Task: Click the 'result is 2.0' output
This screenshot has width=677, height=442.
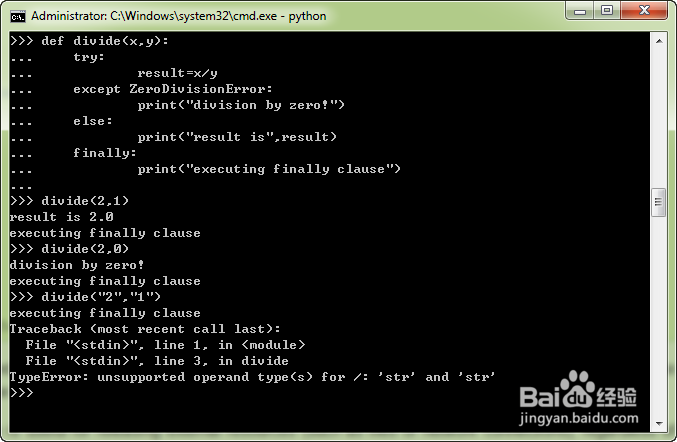Action: [x=62, y=217]
